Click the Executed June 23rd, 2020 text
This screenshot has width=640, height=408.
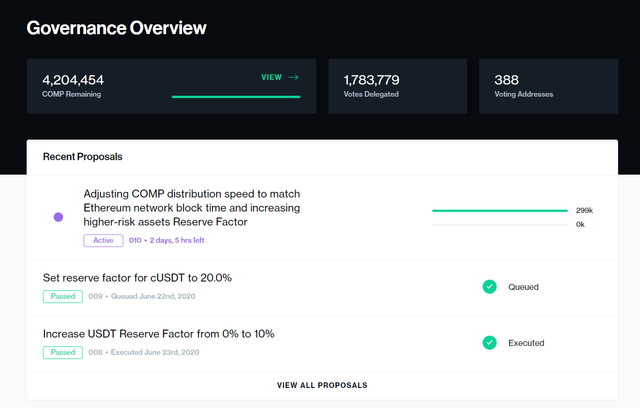pos(155,353)
